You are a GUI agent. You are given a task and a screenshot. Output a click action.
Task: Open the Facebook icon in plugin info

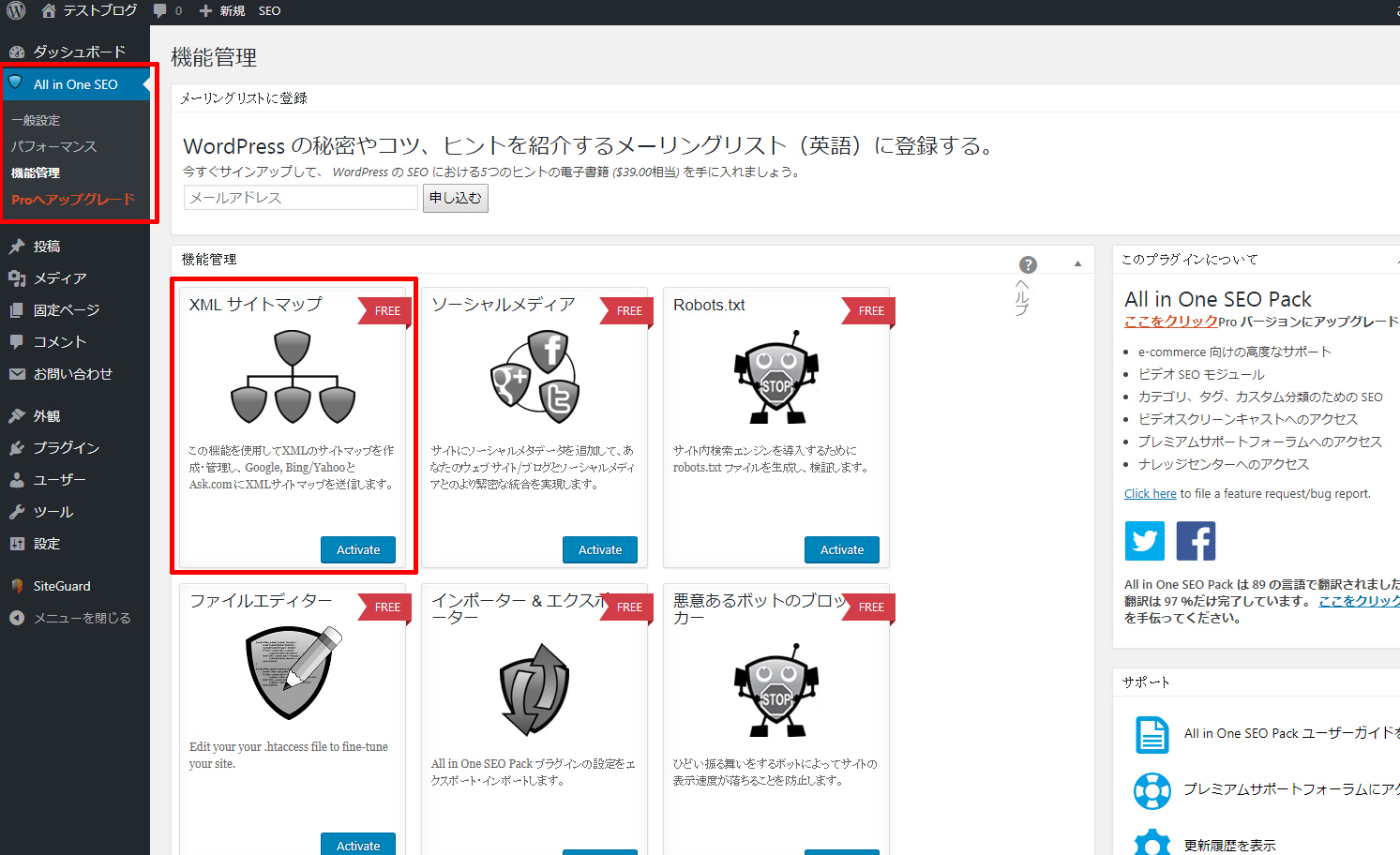pos(1196,541)
